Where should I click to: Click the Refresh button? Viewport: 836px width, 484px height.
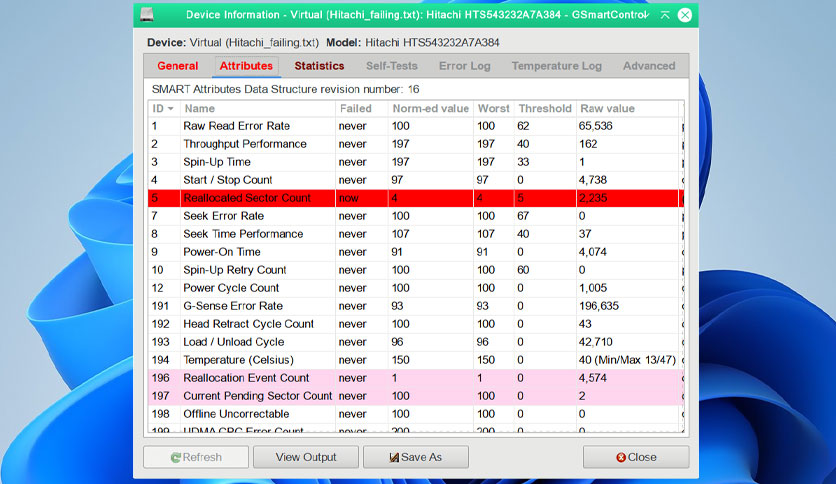(196, 457)
